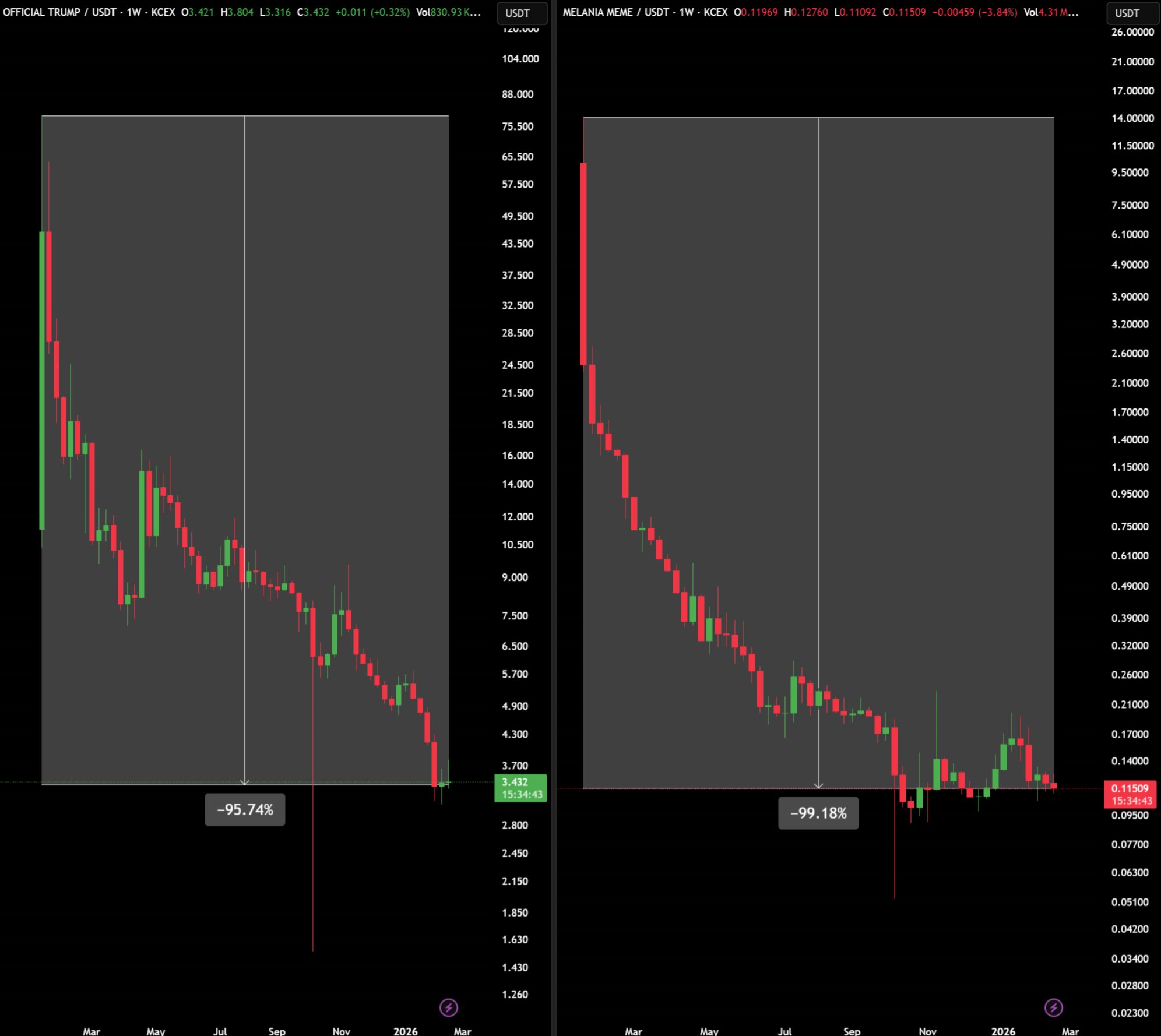The width and height of the screenshot is (1161, 1036).
Task: Click the 75.500 level on TRUMP price scale
Action: (x=517, y=126)
